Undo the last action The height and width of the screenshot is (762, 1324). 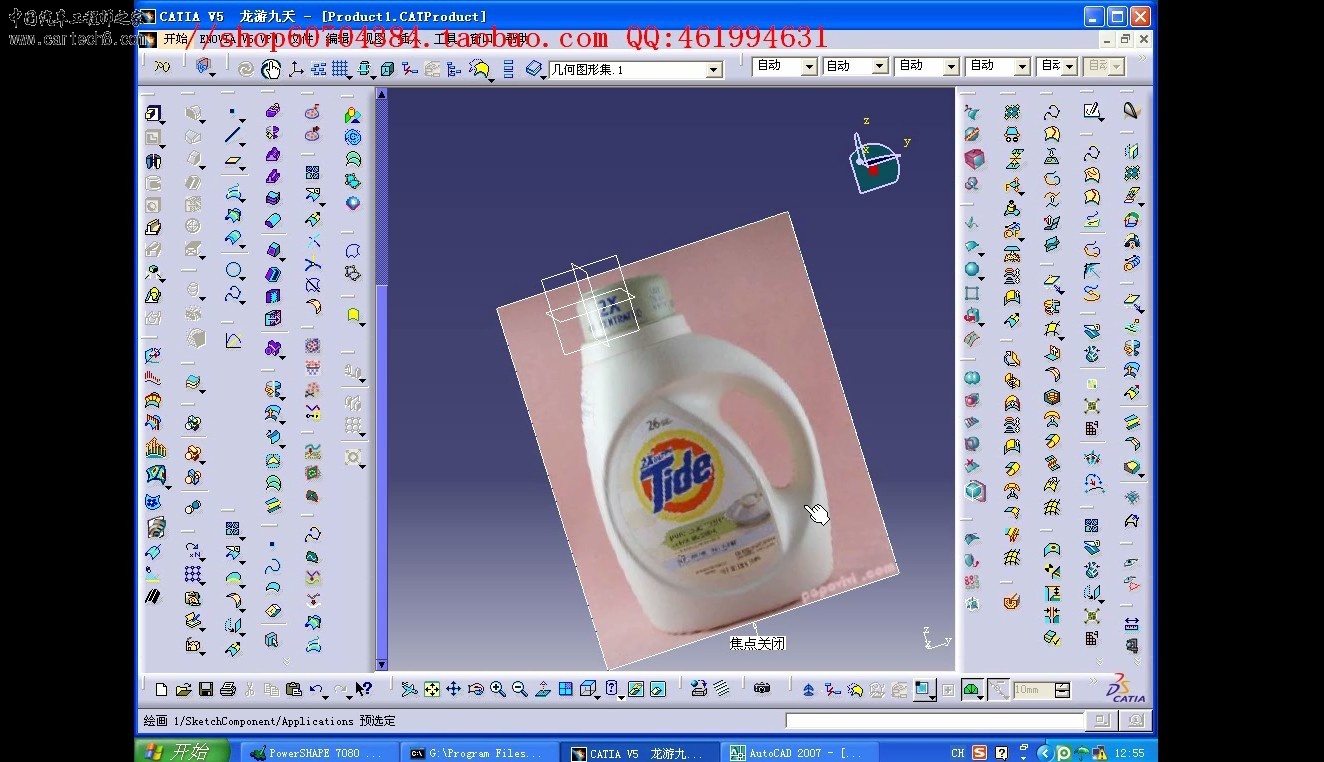click(315, 688)
